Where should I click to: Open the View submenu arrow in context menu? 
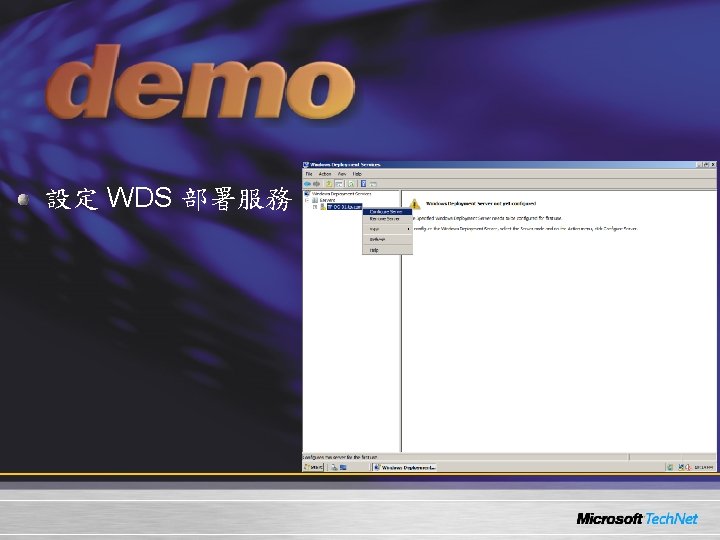tap(409, 229)
